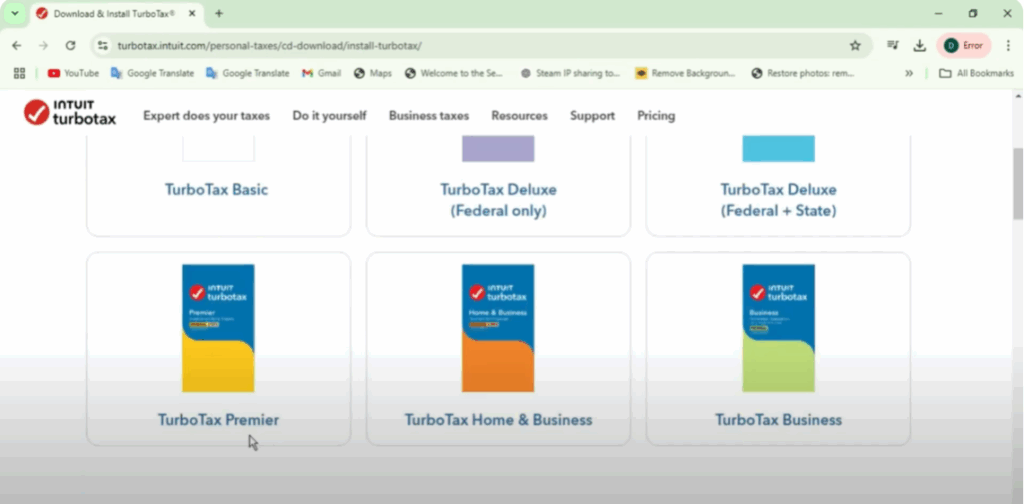Open the second Google Translate bookmark
1024x504 pixels.
(248, 73)
